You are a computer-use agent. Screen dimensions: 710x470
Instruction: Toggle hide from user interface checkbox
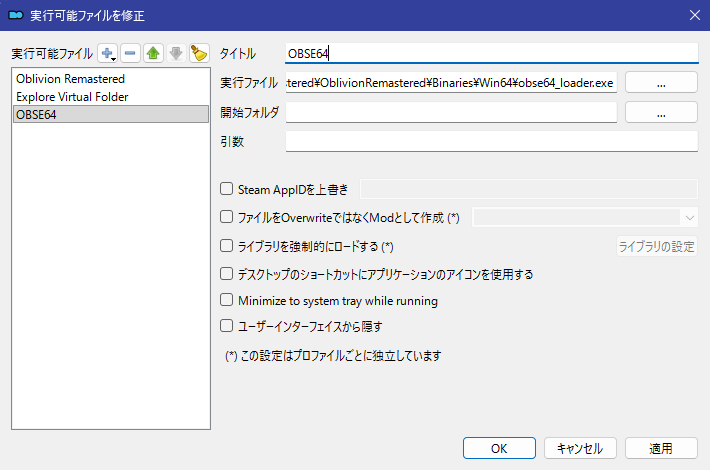[226, 326]
